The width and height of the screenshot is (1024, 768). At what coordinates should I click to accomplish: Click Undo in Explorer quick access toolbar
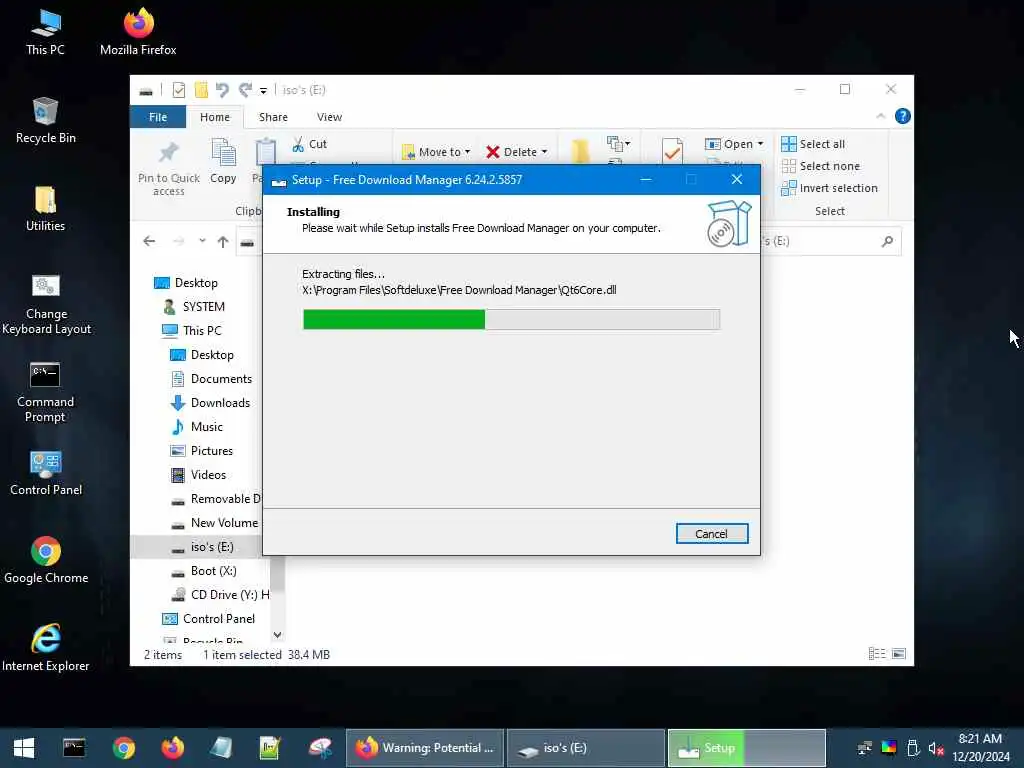pyautogui.click(x=222, y=90)
